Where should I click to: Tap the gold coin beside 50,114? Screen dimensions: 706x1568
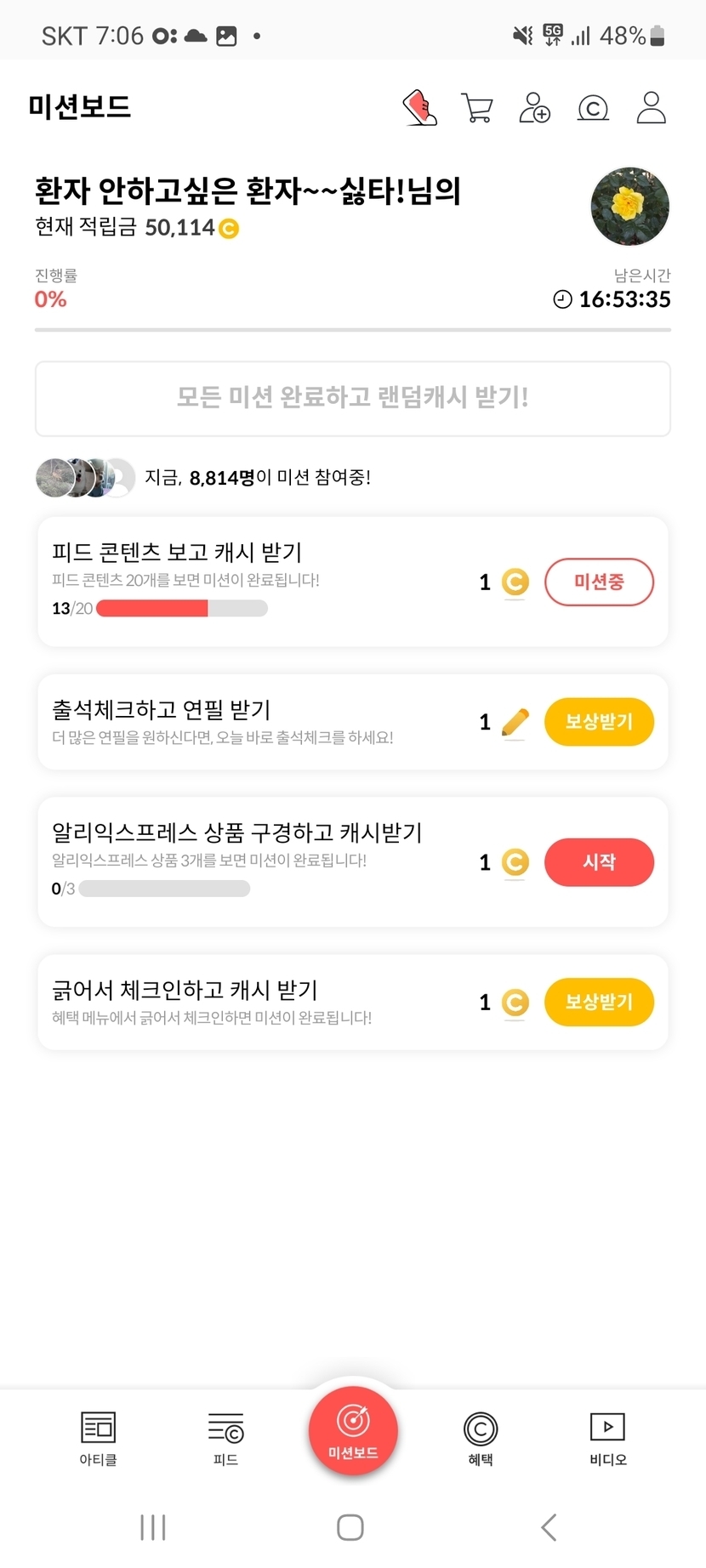click(x=229, y=229)
